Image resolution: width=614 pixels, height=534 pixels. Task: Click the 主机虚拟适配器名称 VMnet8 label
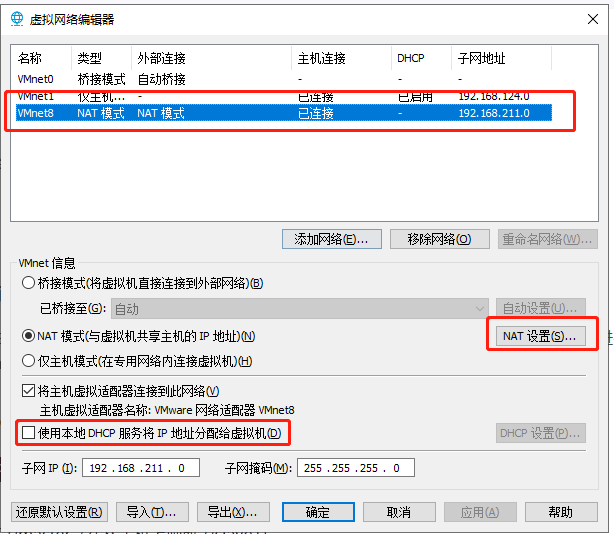167,410
